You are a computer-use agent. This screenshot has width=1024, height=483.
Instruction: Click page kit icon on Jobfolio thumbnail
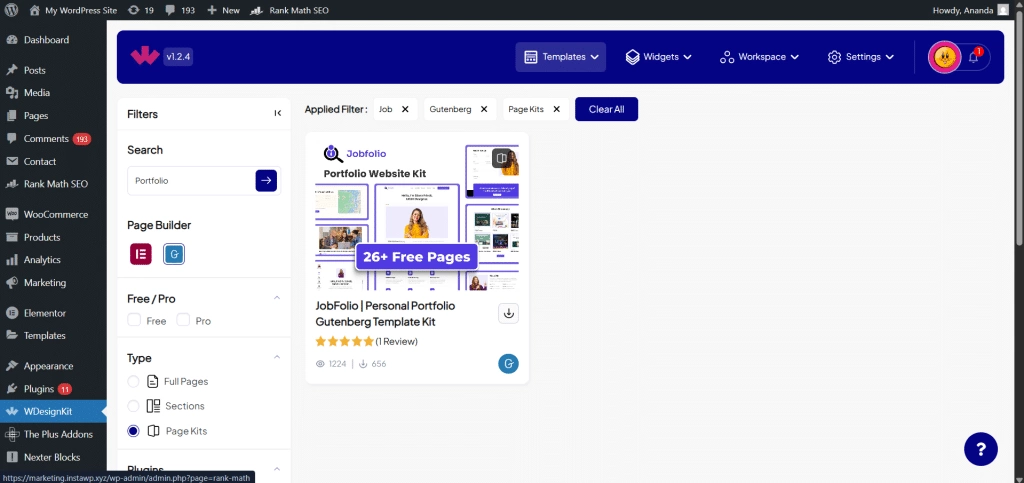[501, 158]
